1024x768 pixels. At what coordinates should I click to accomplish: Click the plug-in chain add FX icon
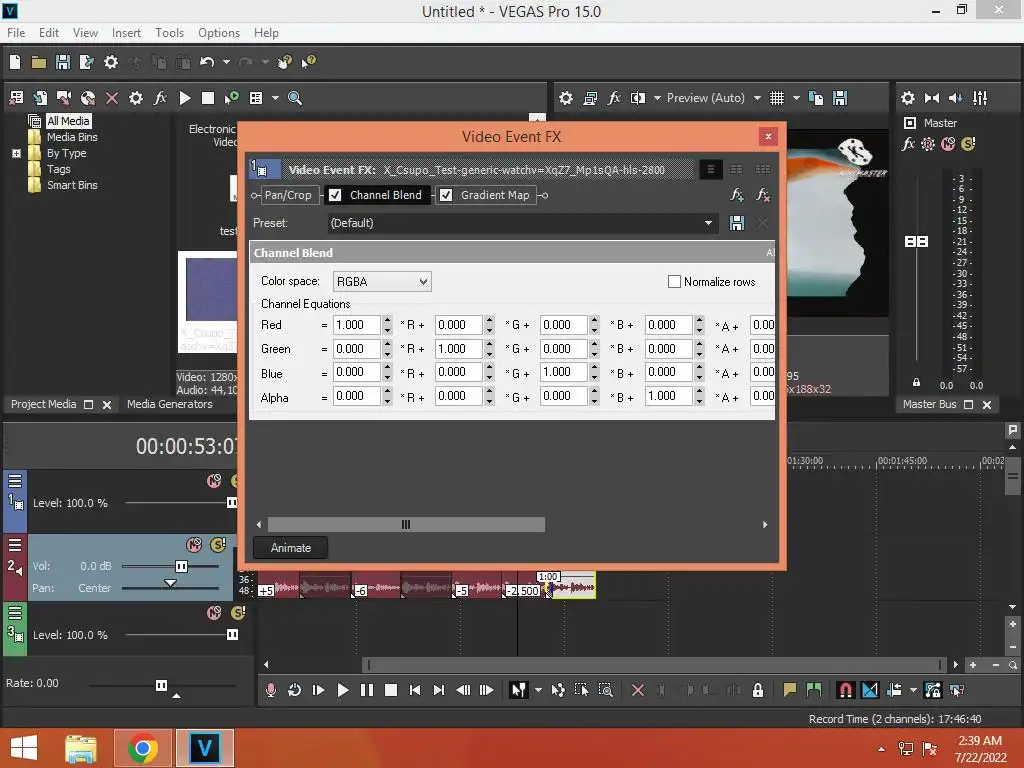coord(737,195)
